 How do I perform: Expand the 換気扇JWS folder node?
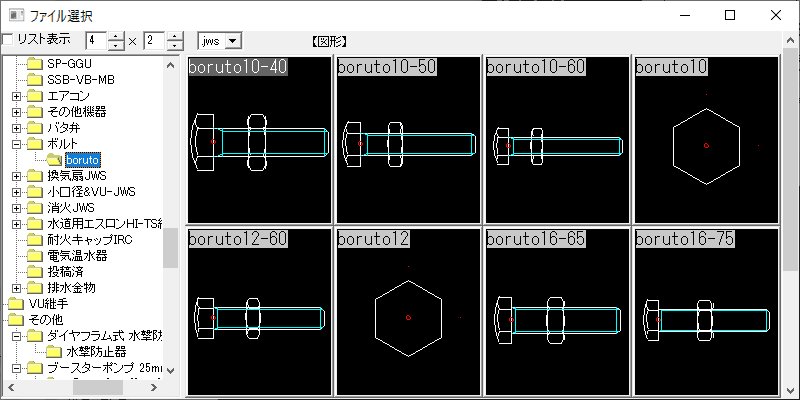(x=17, y=176)
